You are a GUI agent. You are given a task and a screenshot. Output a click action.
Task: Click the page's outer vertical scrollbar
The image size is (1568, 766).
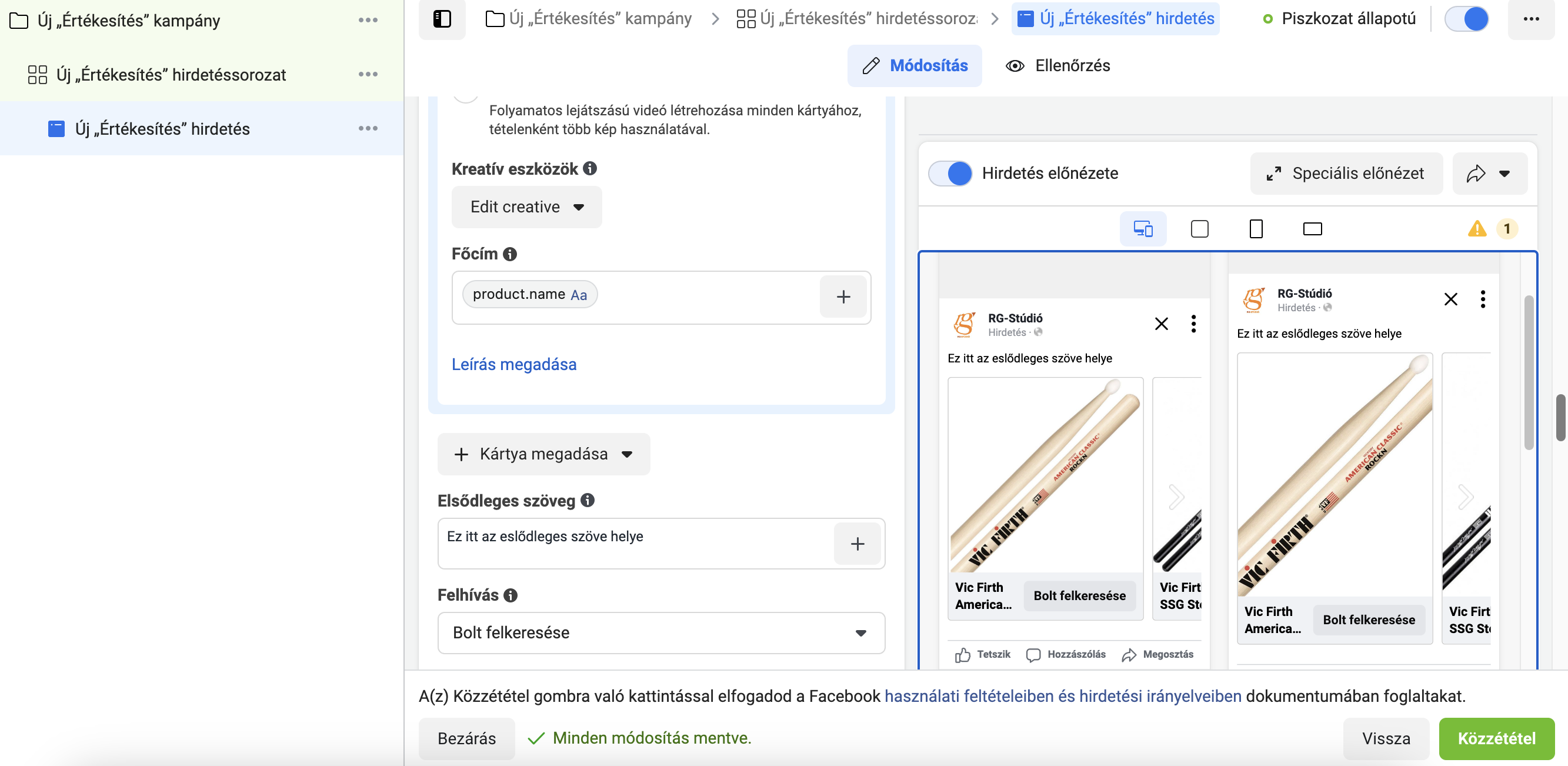(1561, 417)
